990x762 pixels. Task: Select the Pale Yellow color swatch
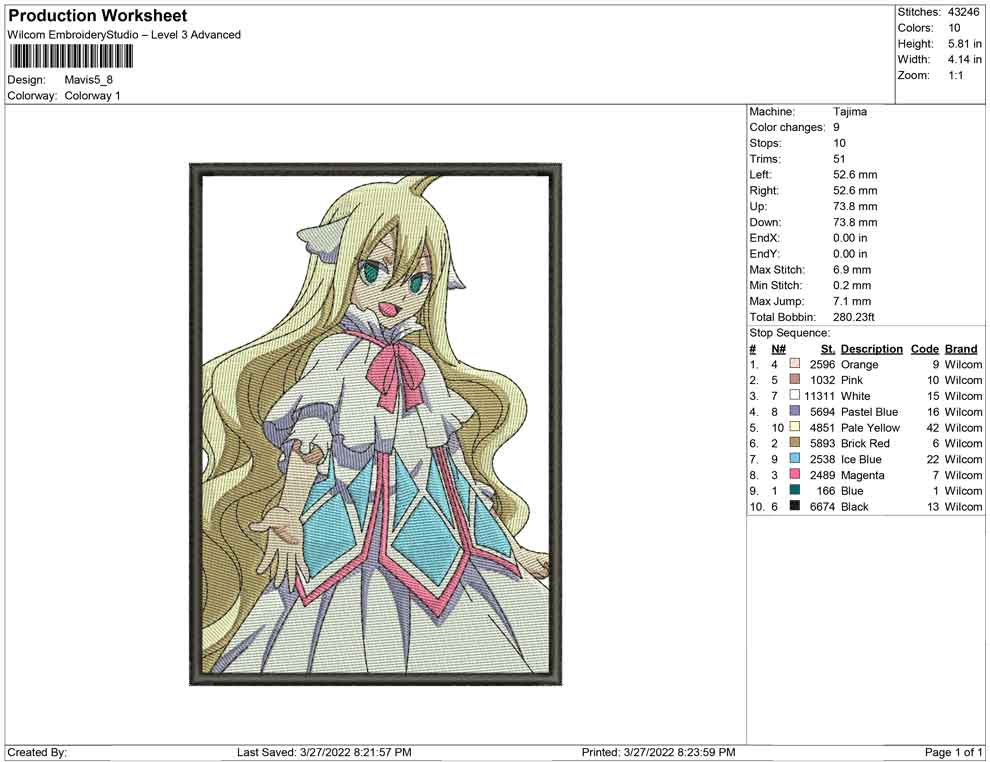(x=795, y=427)
